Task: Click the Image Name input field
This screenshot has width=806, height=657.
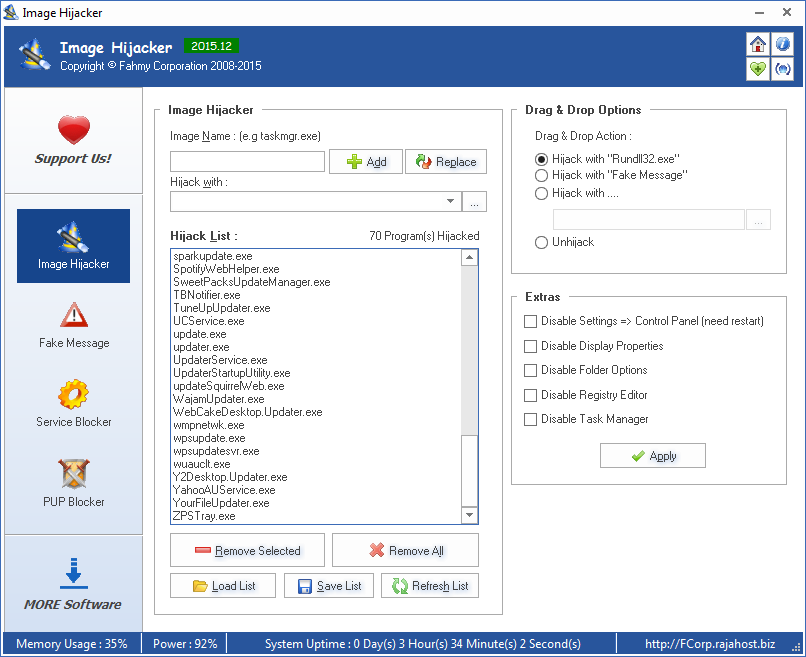Action: pos(247,161)
